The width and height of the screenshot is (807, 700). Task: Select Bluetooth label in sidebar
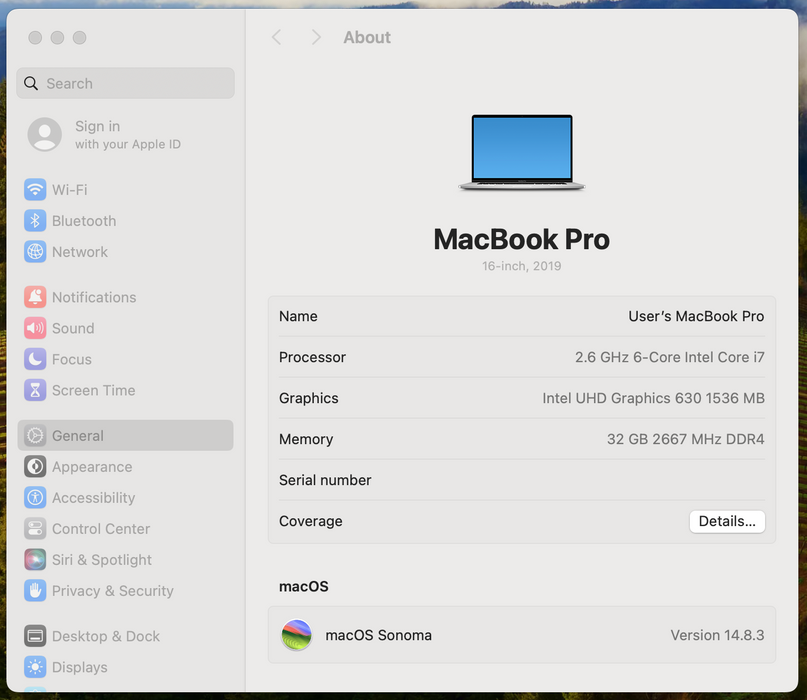(84, 221)
